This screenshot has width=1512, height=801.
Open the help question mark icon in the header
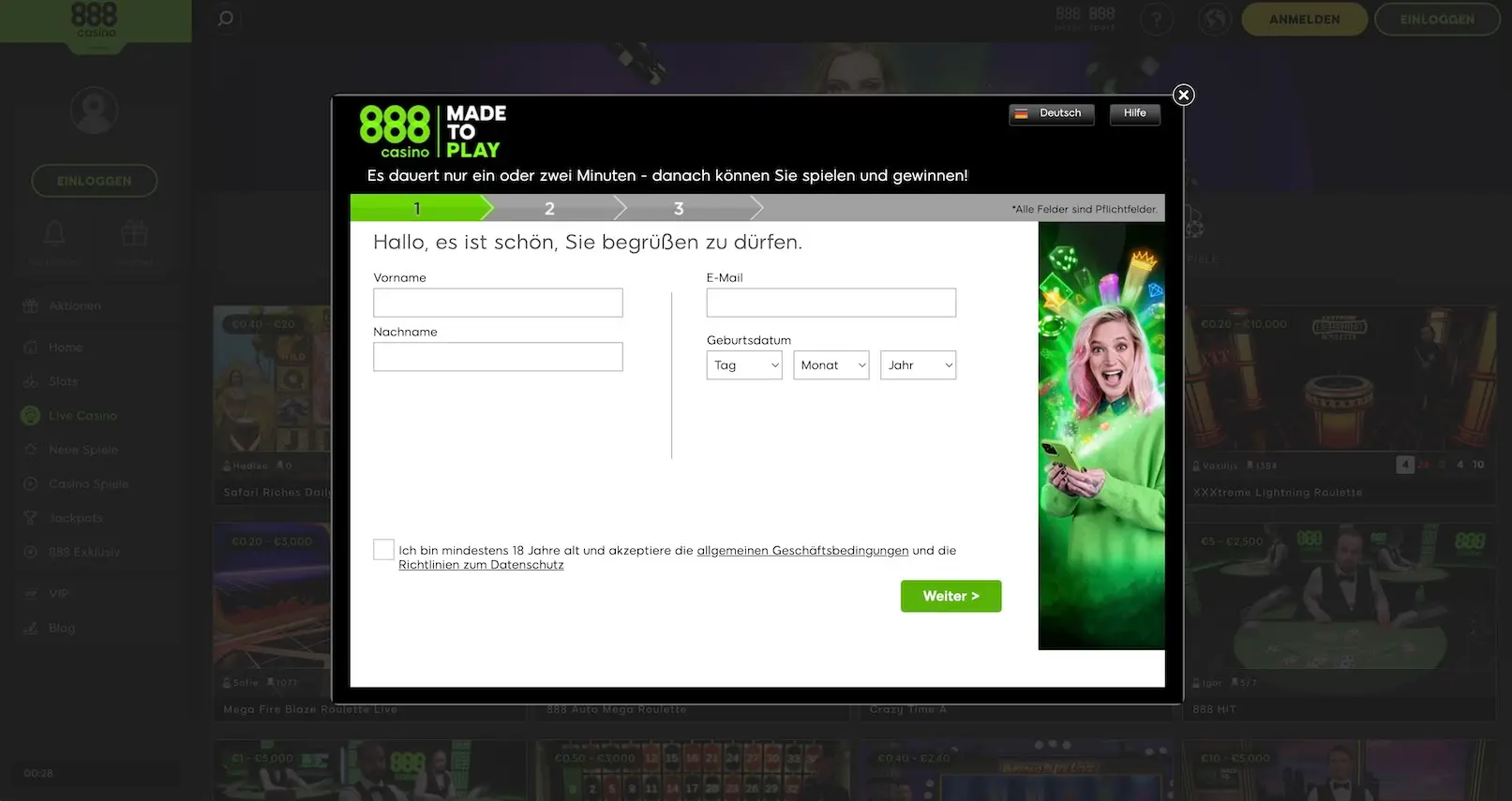tap(1156, 20)
